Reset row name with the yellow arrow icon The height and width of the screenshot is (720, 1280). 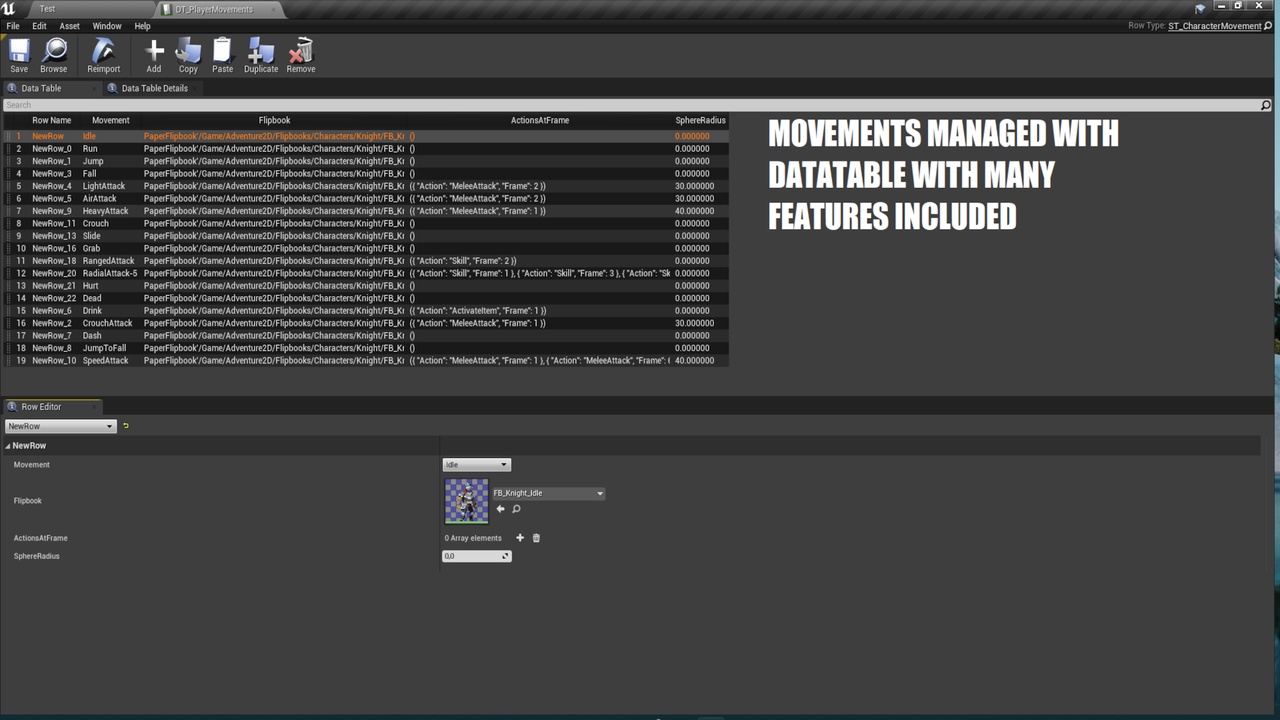click(x=125, y=426)
